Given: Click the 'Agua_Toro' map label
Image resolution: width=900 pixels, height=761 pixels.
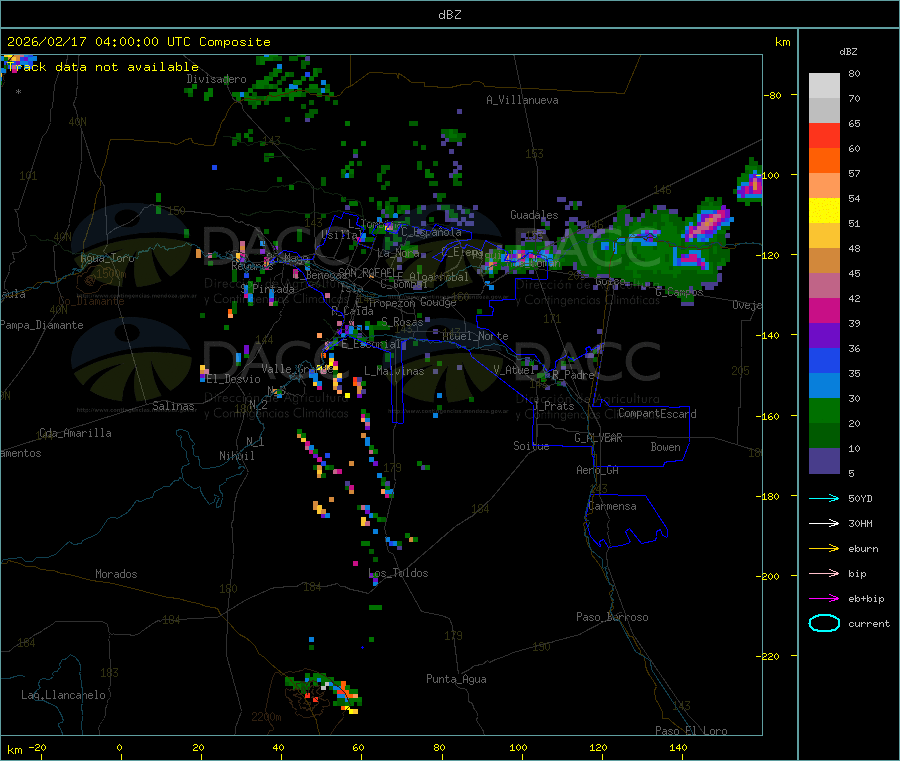Looking at the screenshot, I should 107,258.
